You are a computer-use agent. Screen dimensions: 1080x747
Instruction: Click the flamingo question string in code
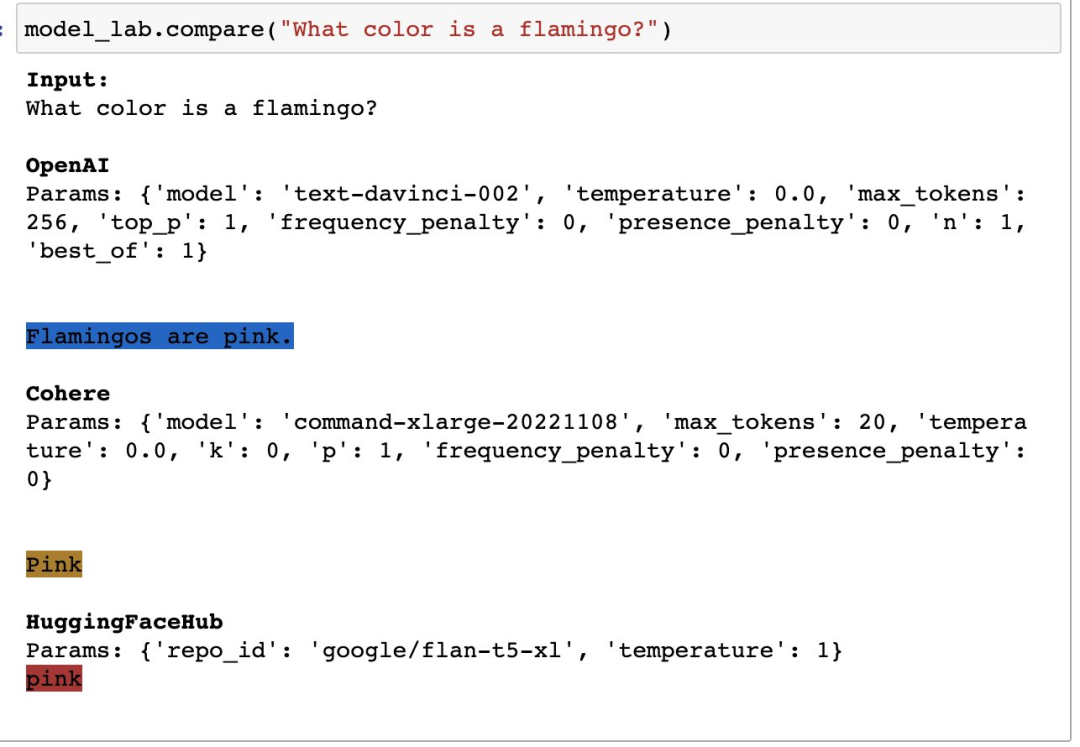click(x=468, y=30)
